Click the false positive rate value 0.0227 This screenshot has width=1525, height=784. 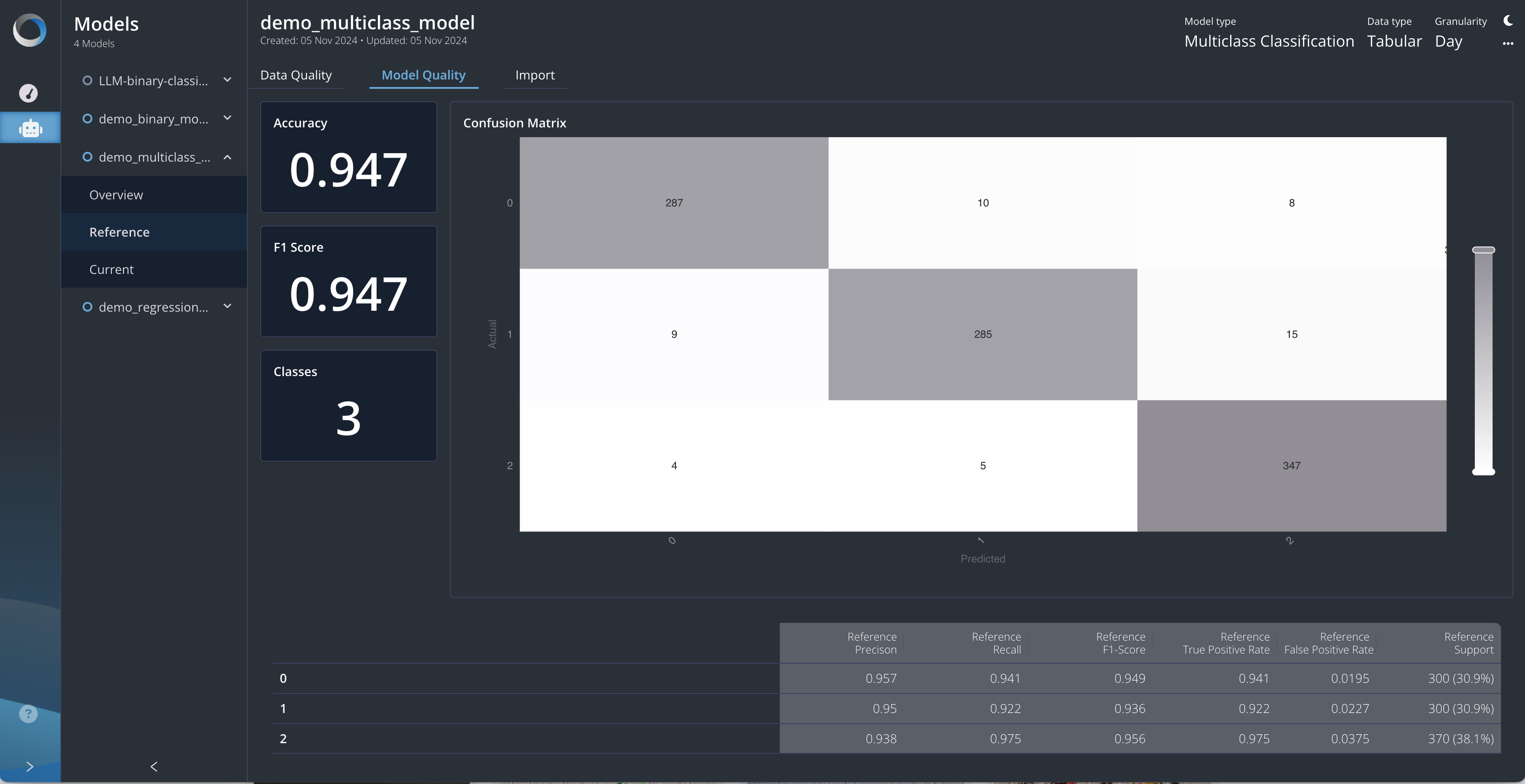pos(1350,708)
